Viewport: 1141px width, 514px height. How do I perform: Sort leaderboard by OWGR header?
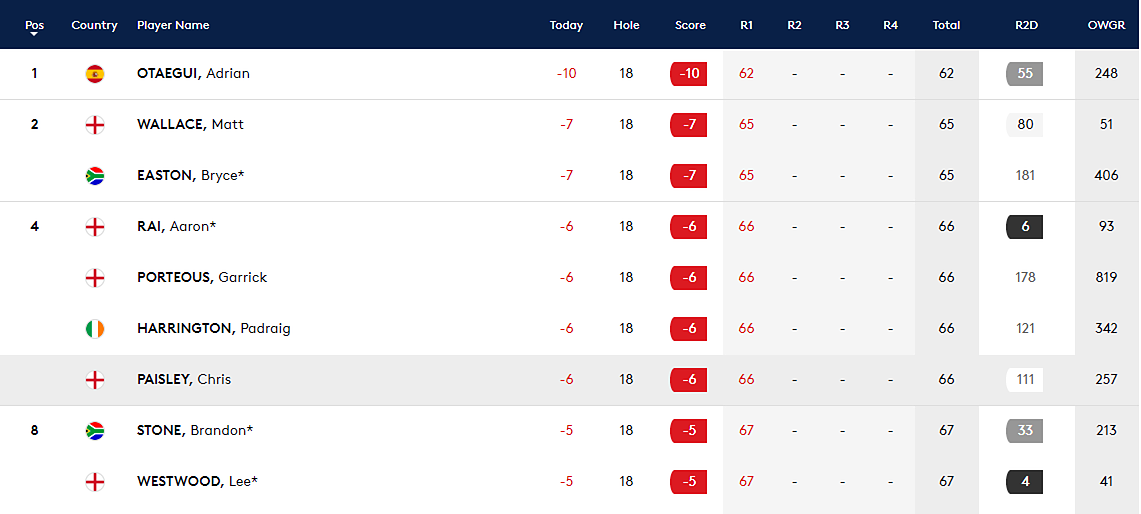tap(1106, 25)
